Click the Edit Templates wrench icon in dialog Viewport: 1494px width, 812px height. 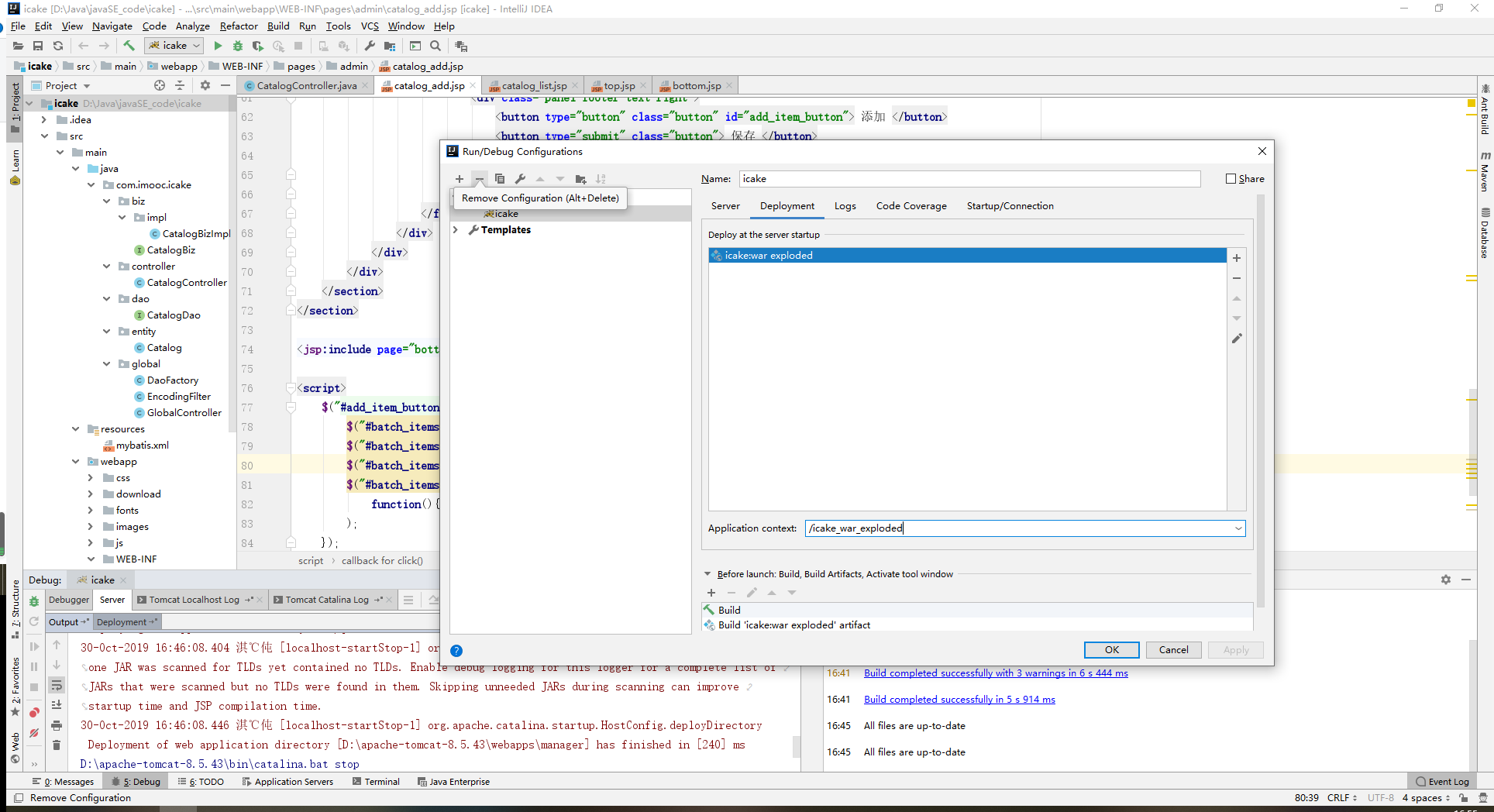520,179
